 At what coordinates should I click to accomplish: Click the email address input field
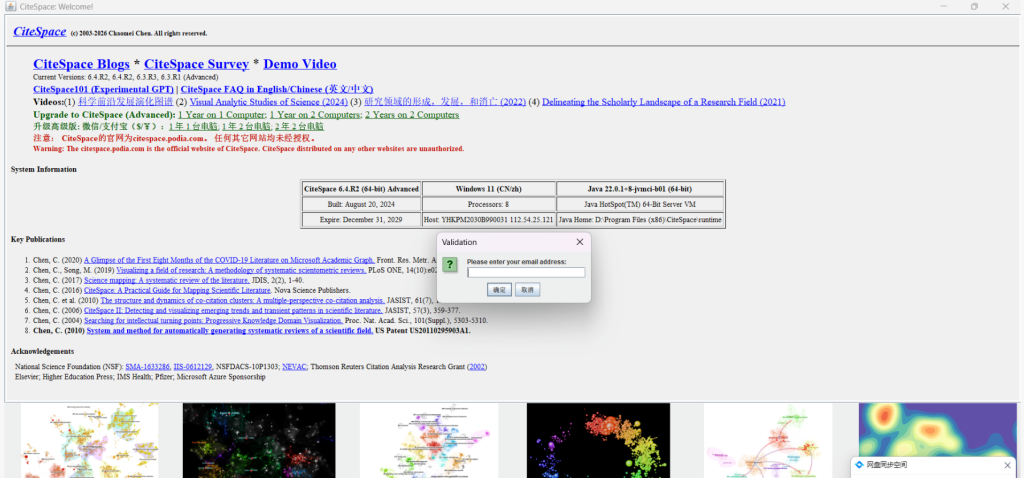pos(526,272)
